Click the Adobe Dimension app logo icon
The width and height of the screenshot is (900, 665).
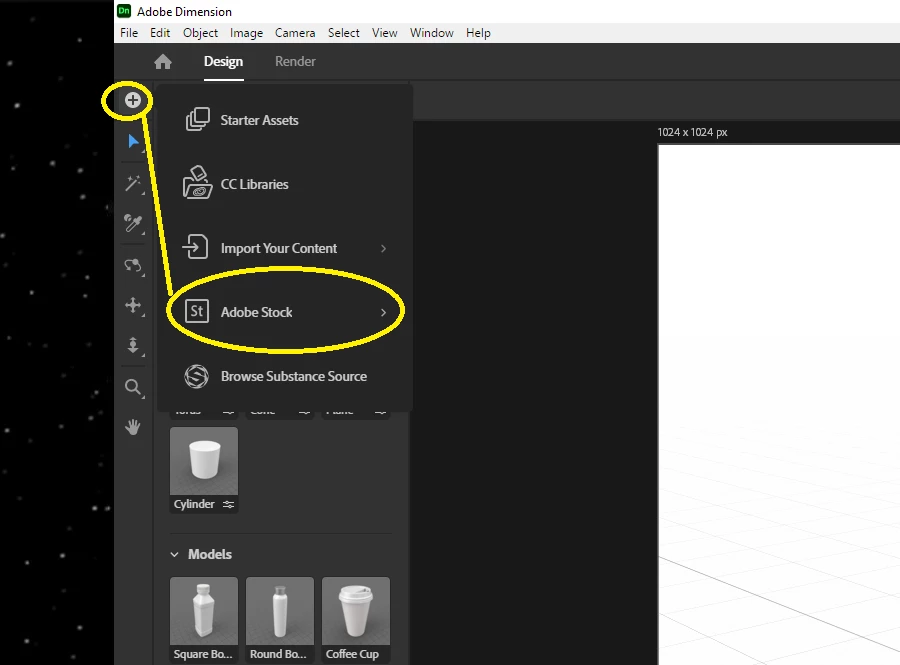pos(123,11)
